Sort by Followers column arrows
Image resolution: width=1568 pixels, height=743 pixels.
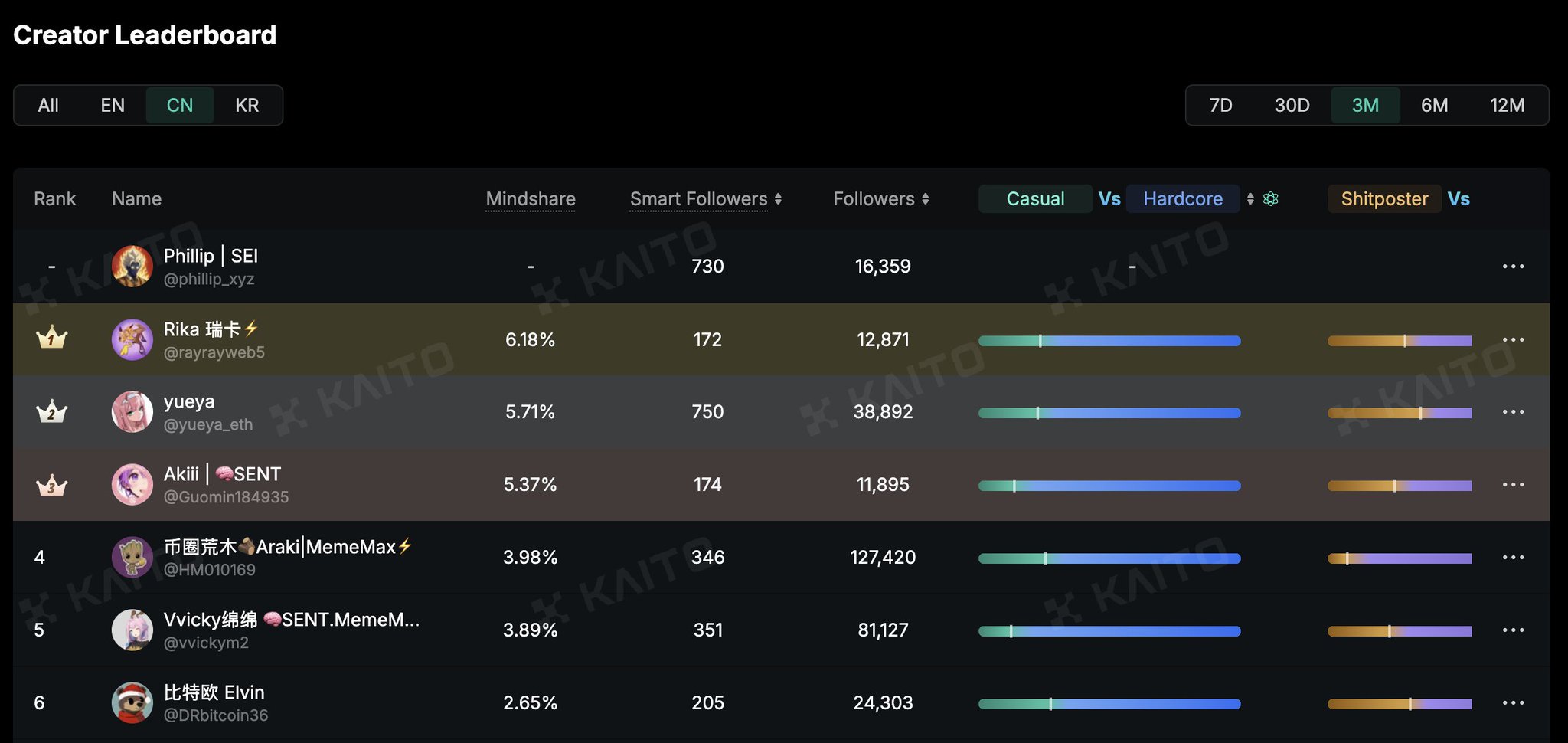(x=926, y=199)
